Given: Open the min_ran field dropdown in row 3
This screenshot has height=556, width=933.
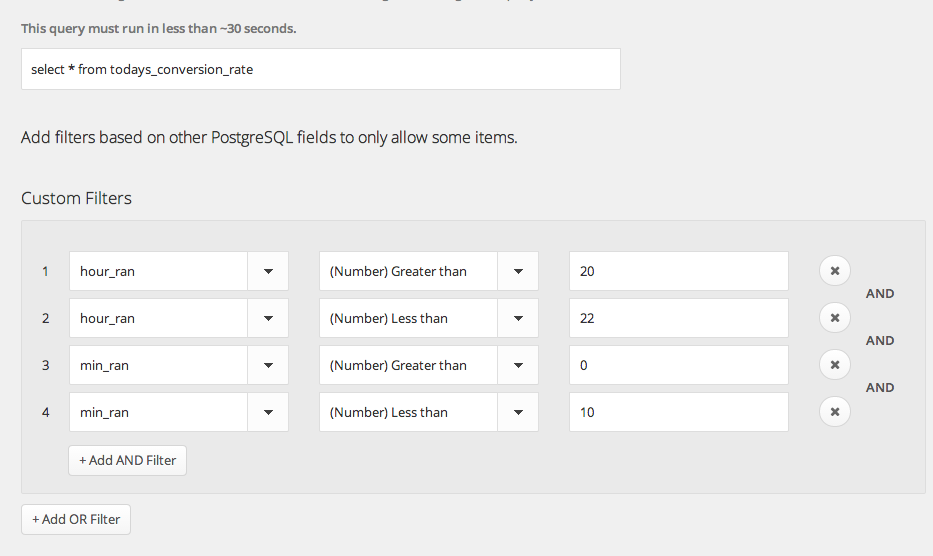Looking at the screenshot, I should (x=268, y=365).
